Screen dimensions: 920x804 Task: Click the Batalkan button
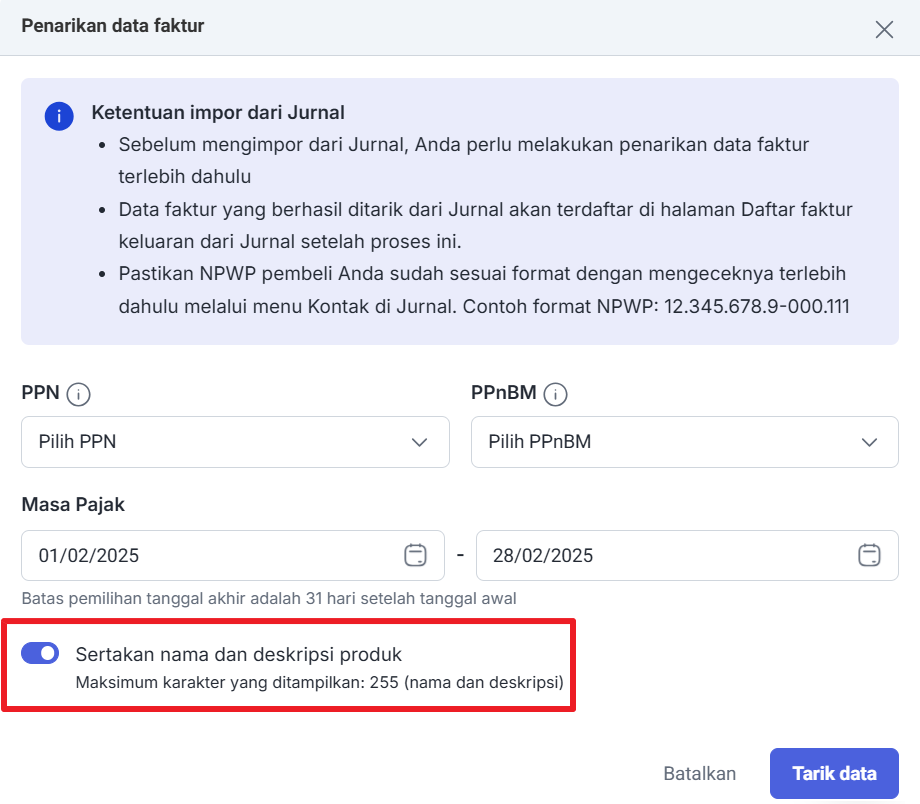(x=699, y=773)
